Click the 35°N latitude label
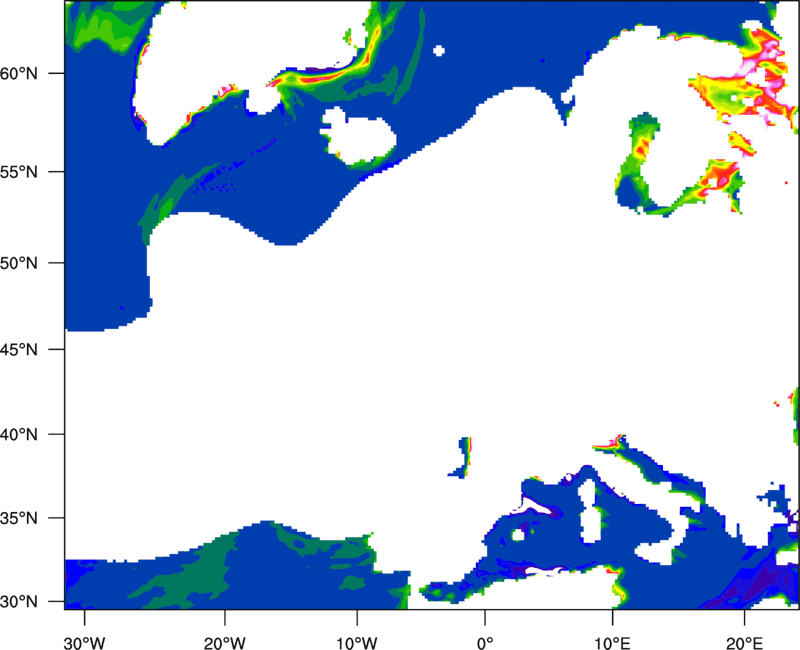 point(19,518)
